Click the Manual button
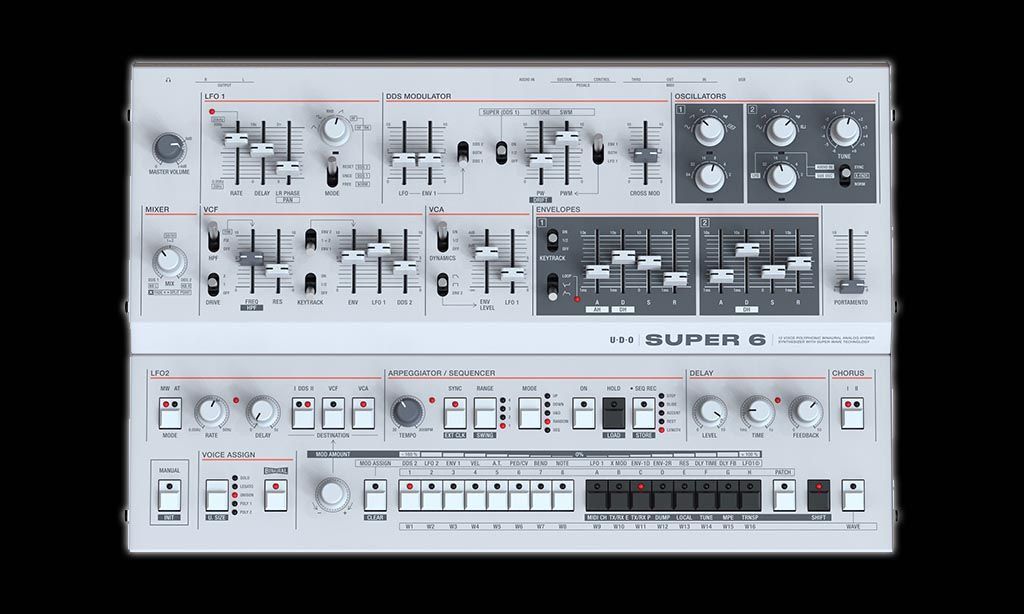Screen dimensions: 1024x614 [x=170, y=496]
